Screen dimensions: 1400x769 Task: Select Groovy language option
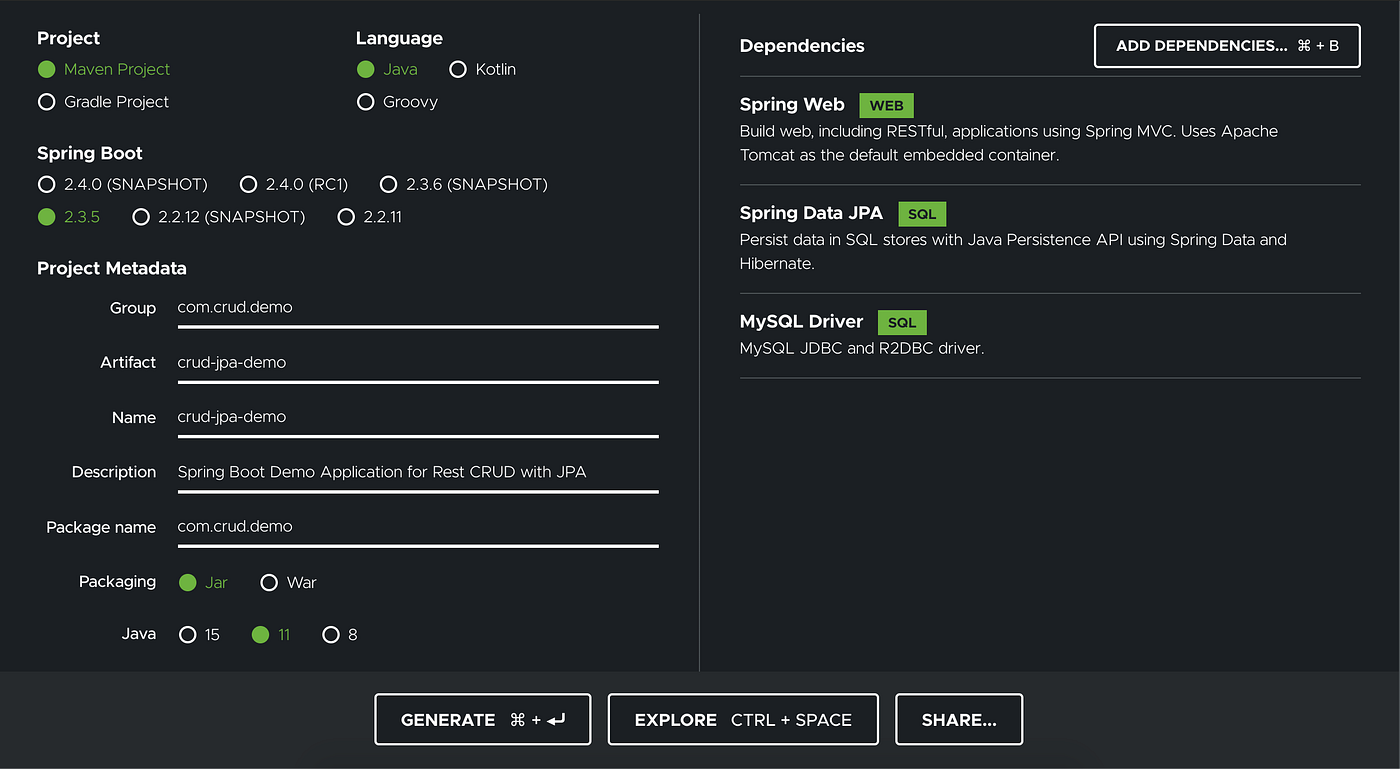point(397,102)
